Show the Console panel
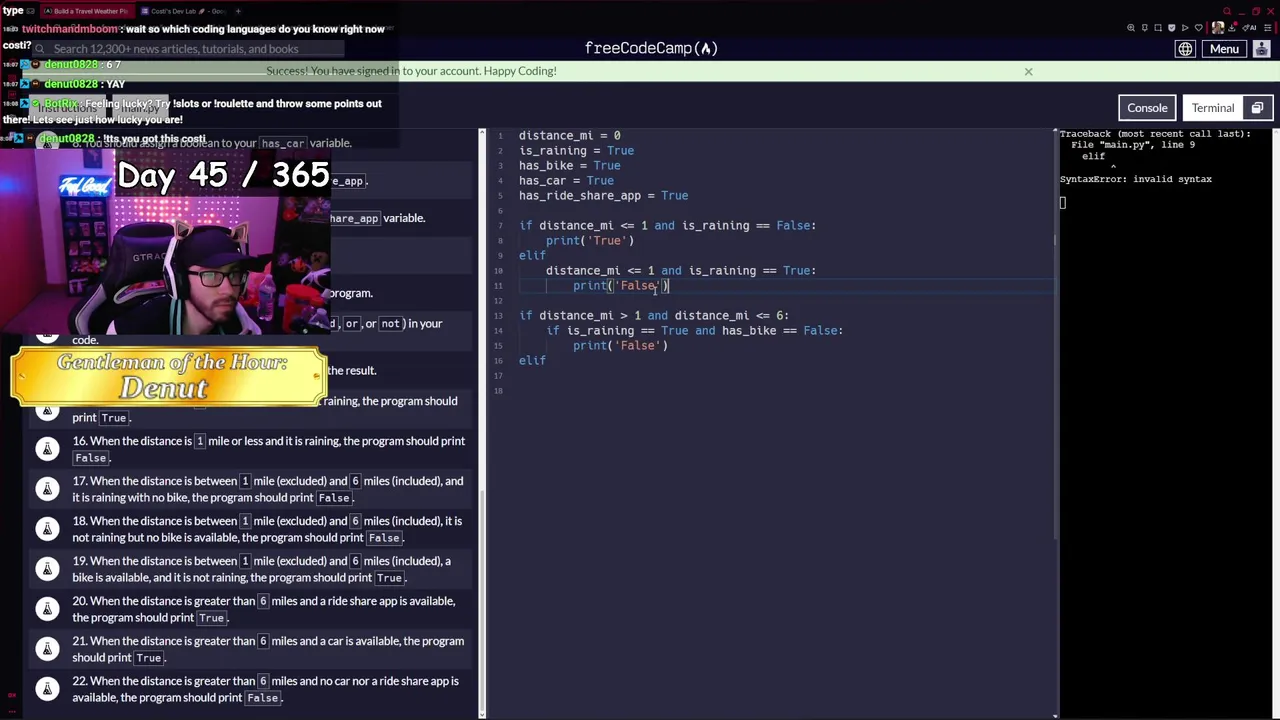 click(x=1147, y=108)
